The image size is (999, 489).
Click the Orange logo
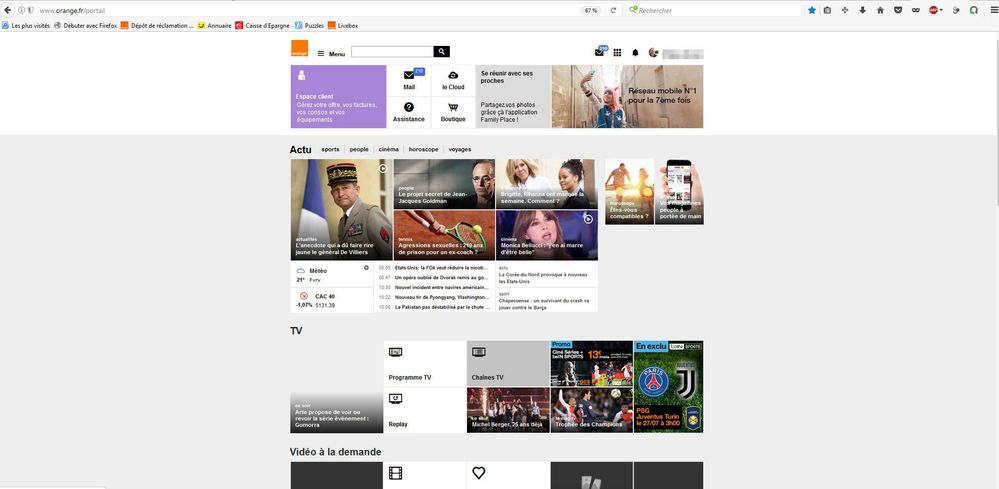(x=299, y=48)
